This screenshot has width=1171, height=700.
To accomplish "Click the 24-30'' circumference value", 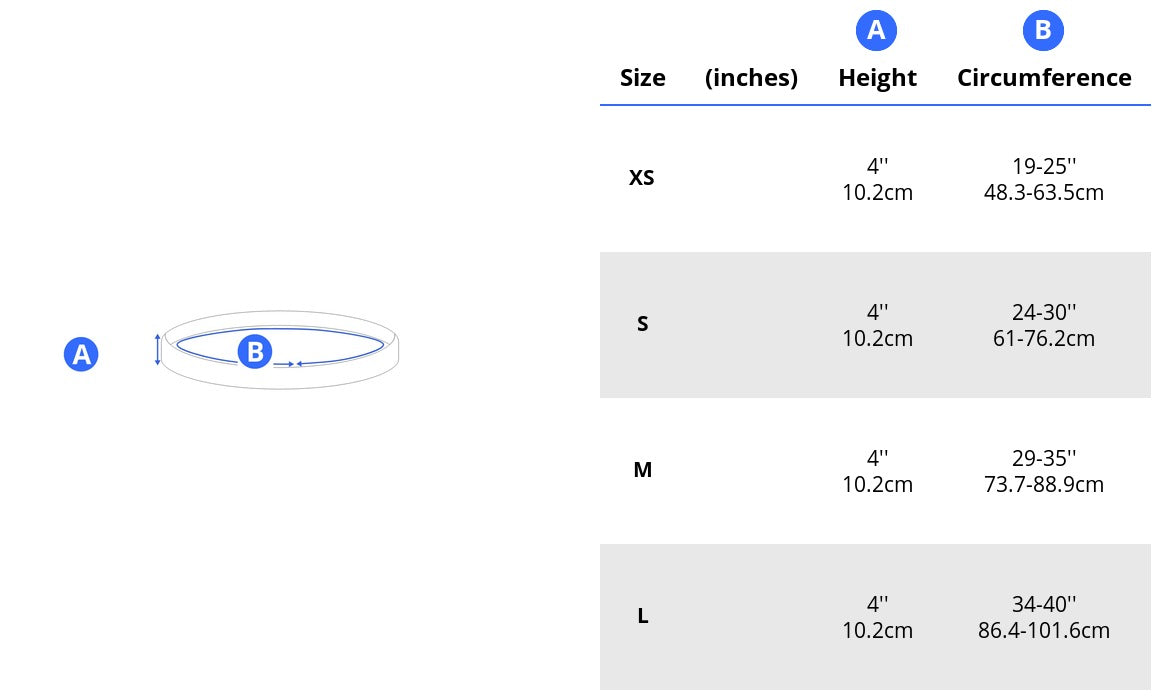I will pyautogui.click(x=1044, y=312).
